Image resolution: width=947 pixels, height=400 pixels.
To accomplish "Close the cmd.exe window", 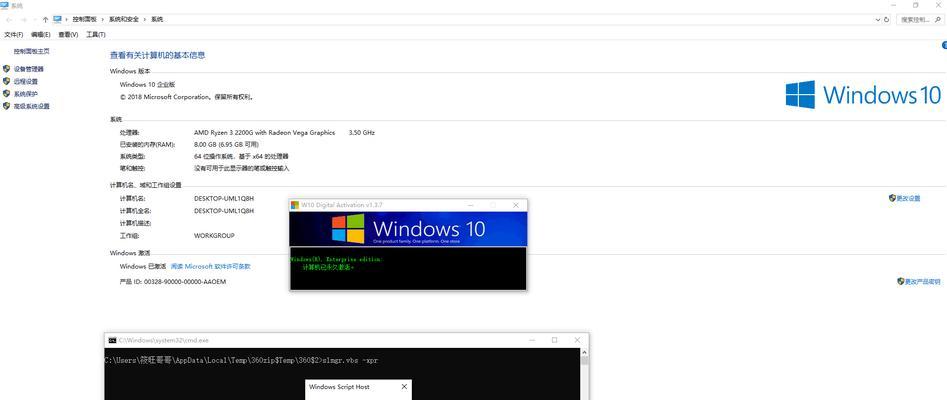I will point(578,340).
